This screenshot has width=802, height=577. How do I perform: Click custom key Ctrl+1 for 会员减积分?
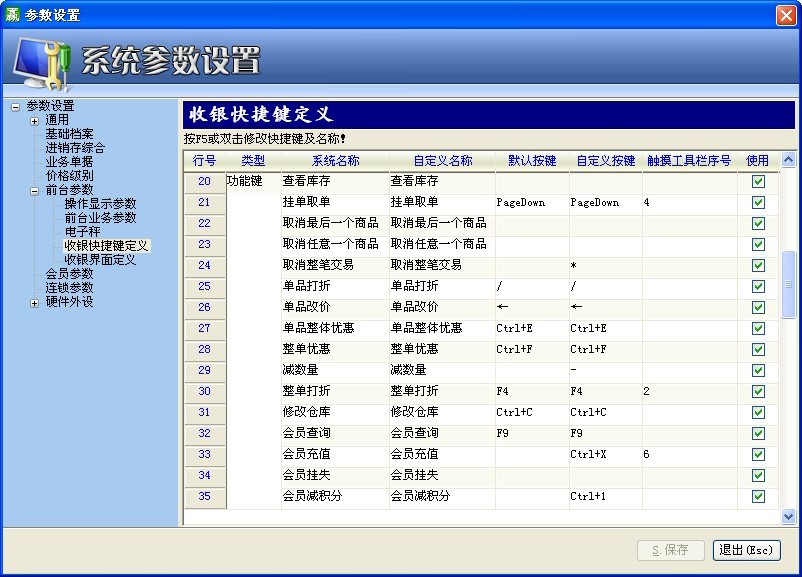606,496
